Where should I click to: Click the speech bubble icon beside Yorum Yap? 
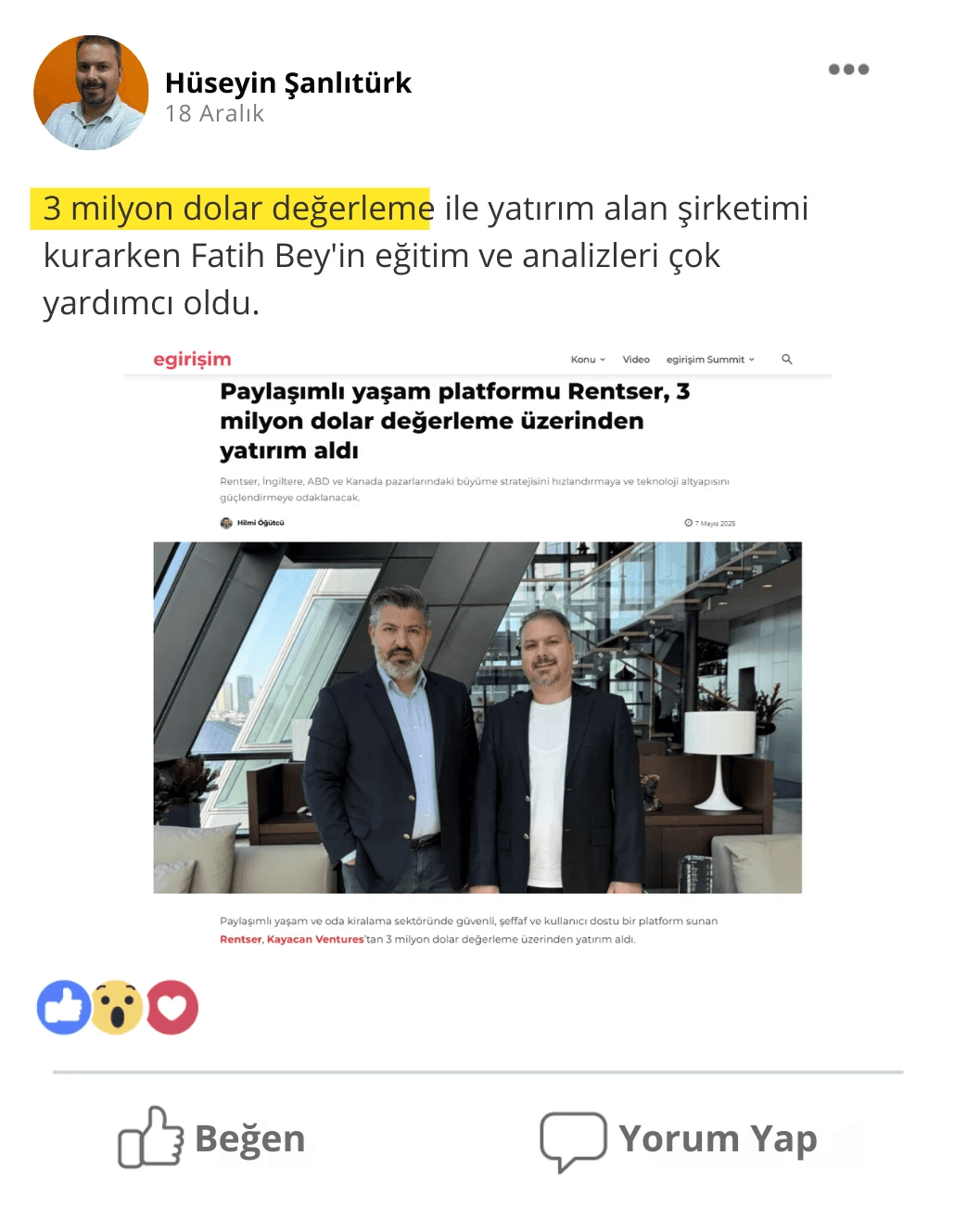(x=573, y=1141)
